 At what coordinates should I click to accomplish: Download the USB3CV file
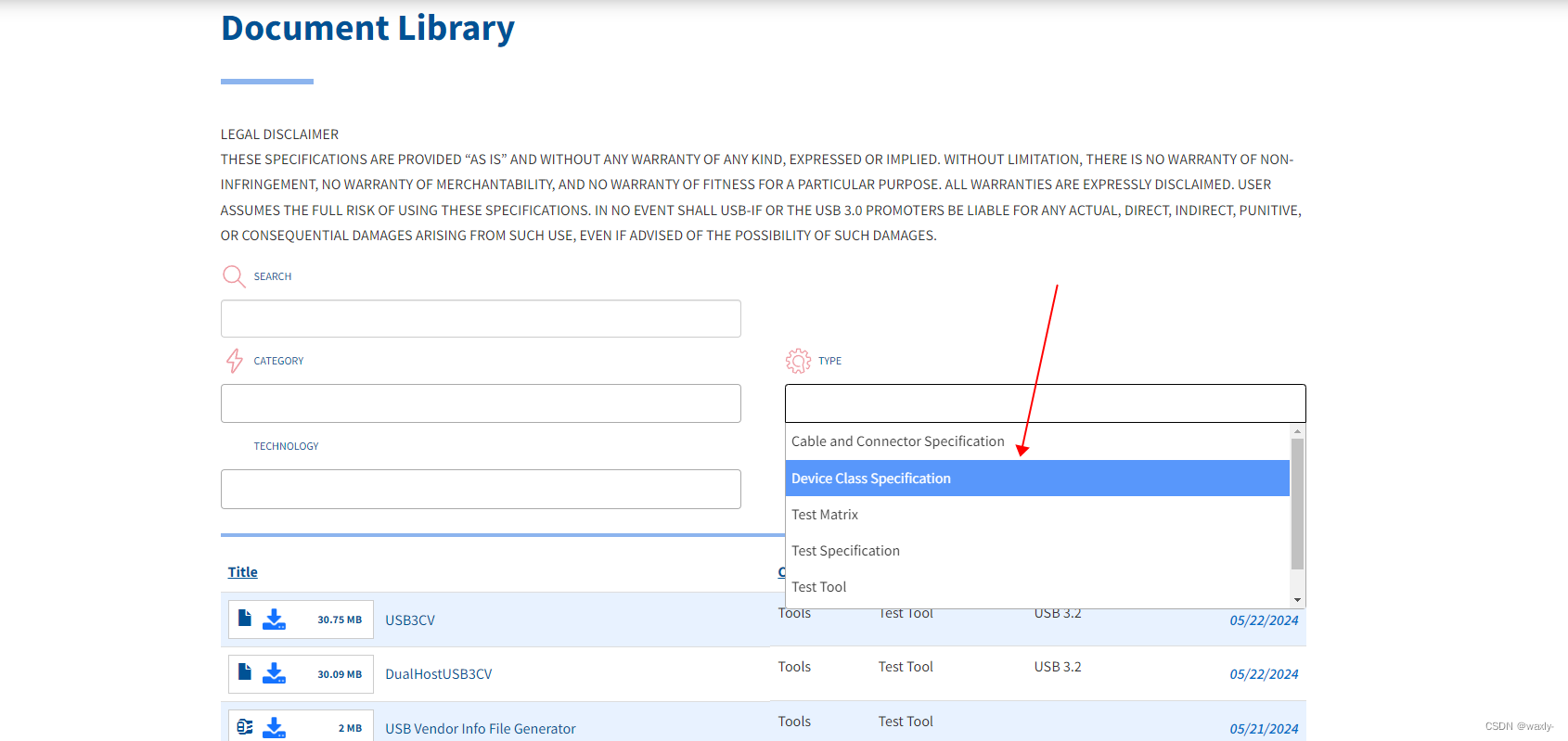click(274, 620)
